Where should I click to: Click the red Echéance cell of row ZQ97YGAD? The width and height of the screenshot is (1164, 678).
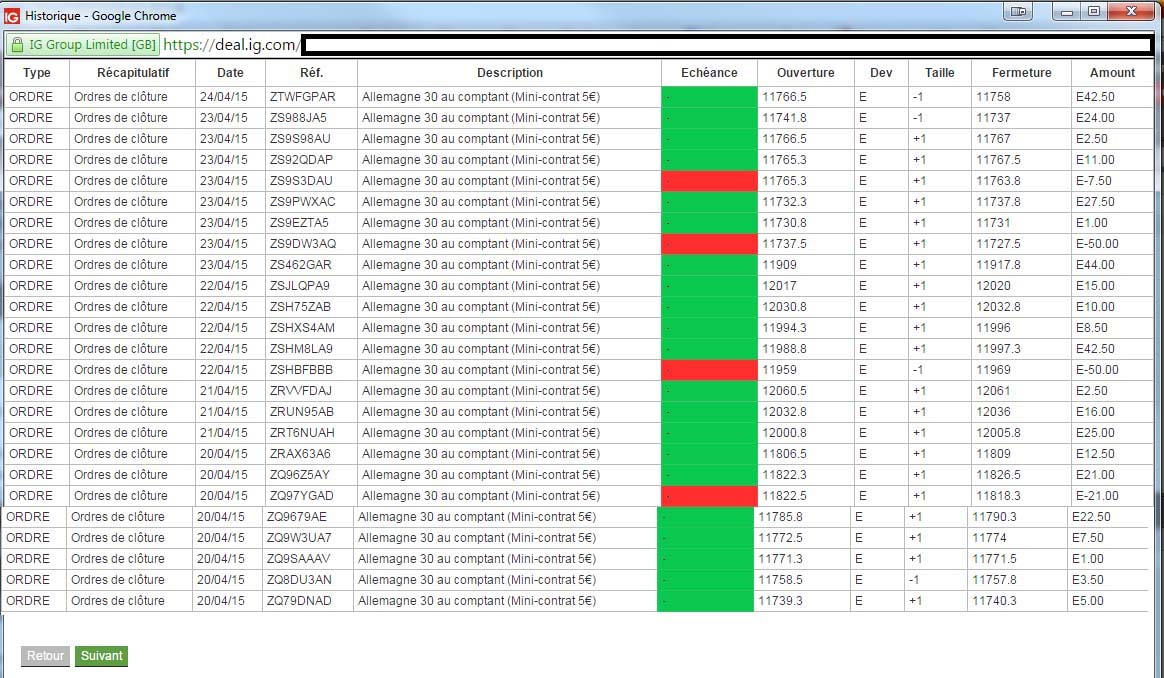[x=709, y=496]
